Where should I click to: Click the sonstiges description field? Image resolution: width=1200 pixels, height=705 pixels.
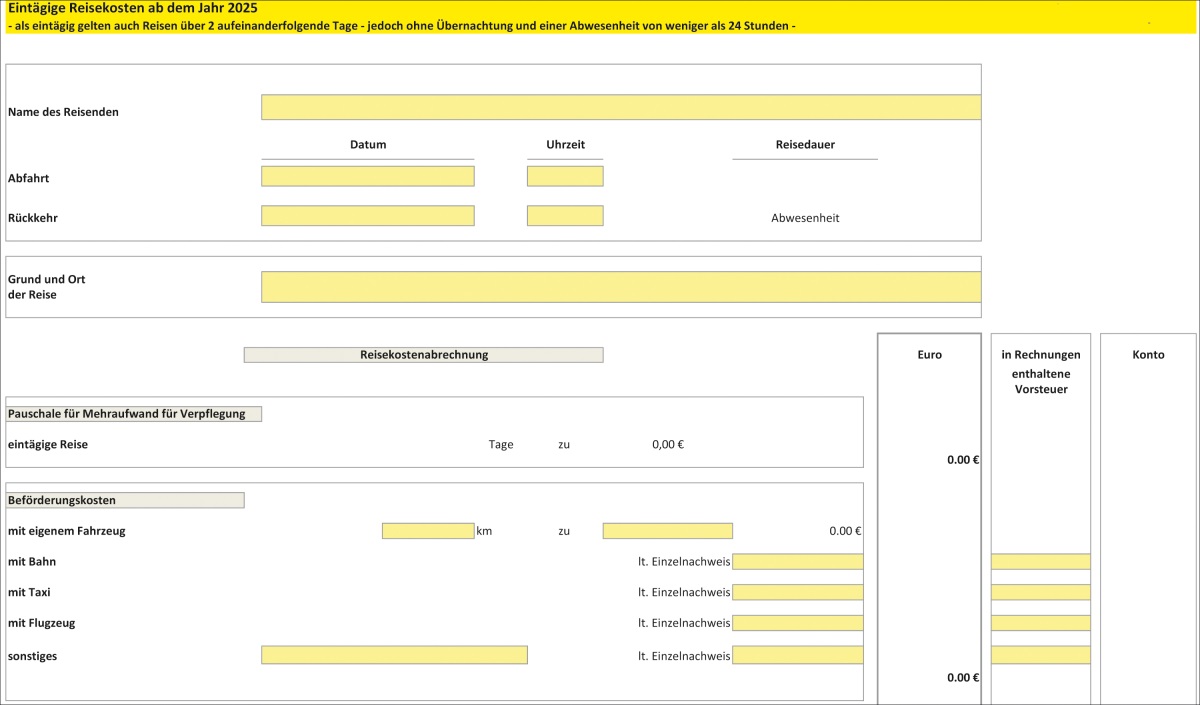pyautogui.click(x=394, y=655)
